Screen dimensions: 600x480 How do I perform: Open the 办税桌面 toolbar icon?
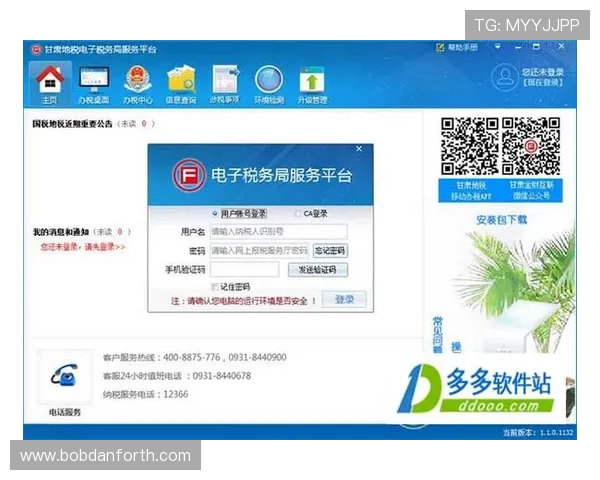pyautogui.click(x=93, y=80)
